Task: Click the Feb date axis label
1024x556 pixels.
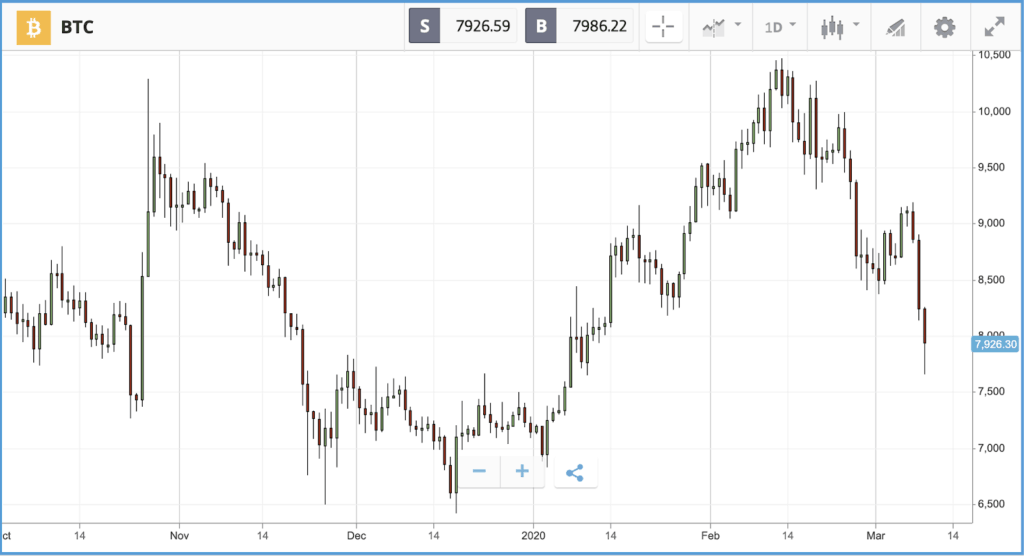Action: pyautogui.click(x=711, y=536)
